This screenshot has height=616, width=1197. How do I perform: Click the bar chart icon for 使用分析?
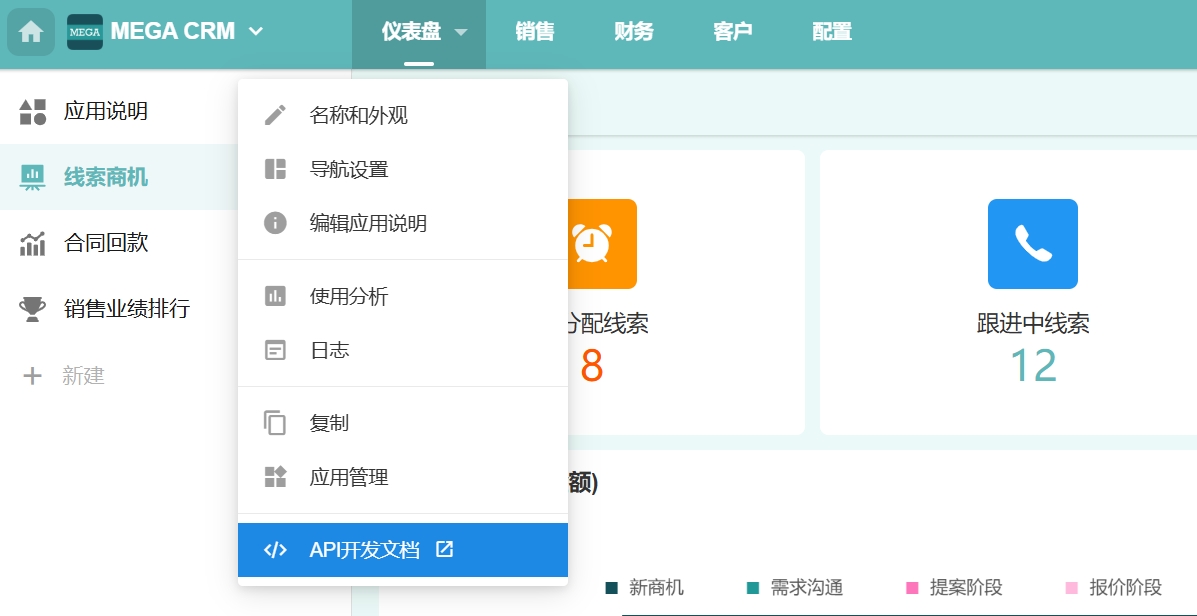point(275,295)
